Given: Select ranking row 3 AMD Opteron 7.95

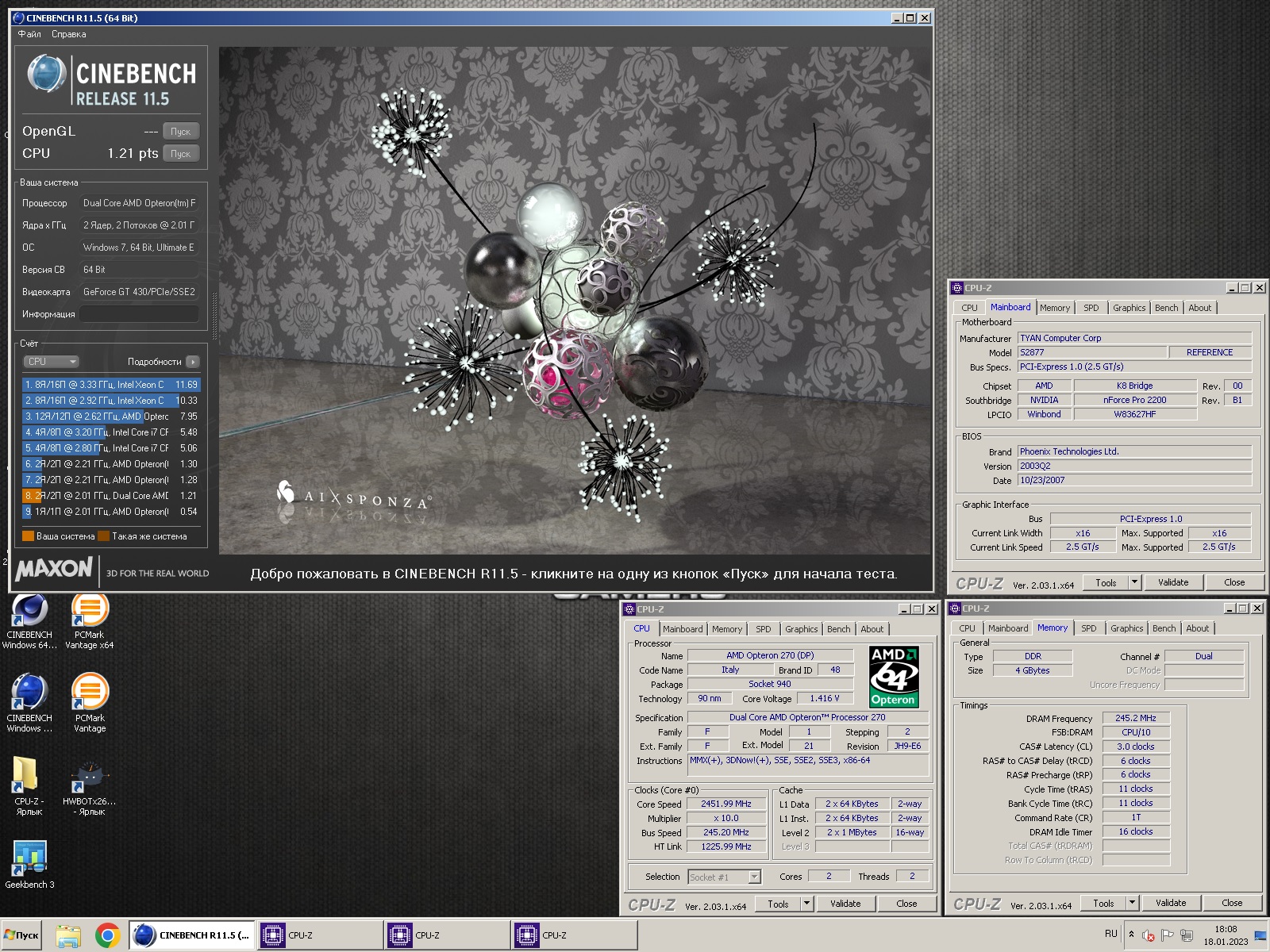Looking at the screenshot, I should click(x=111, y=416).
